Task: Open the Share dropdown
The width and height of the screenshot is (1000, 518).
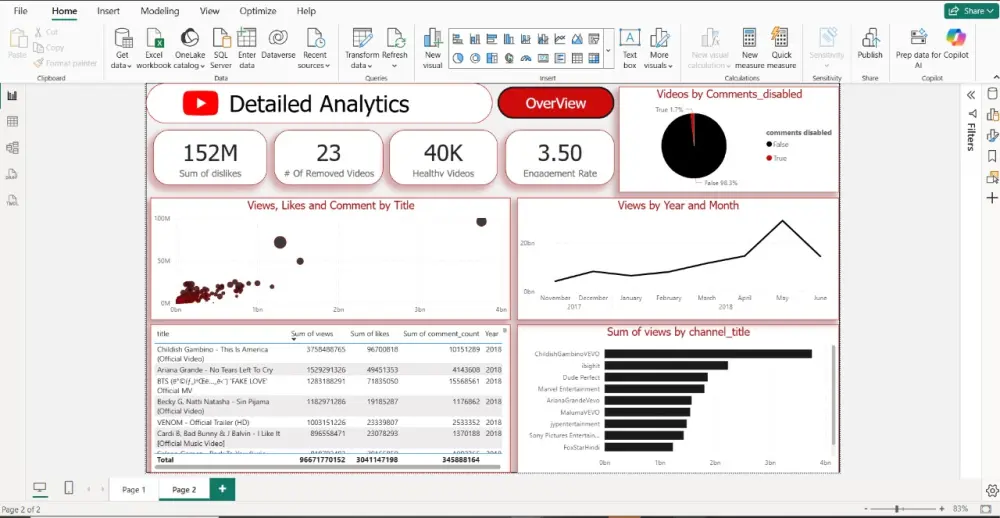Action: (x=971, y=11)
